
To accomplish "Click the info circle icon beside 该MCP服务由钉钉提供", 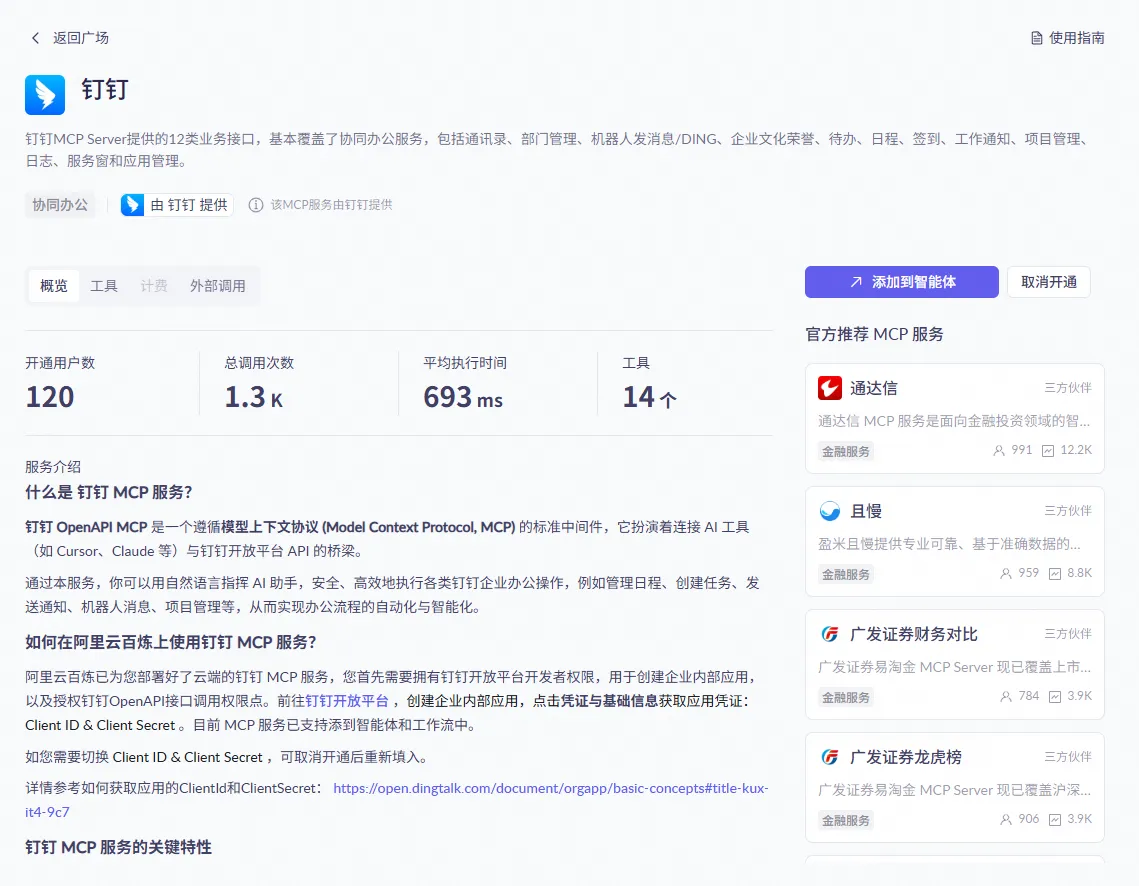I will pos(256,205).
